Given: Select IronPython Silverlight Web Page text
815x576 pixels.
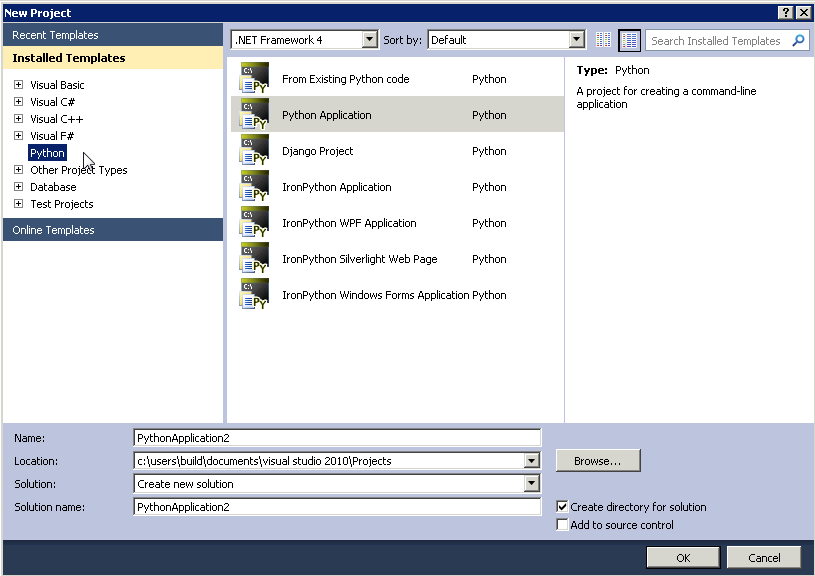Looking at the screenshot, I should (x=360, y=259).
